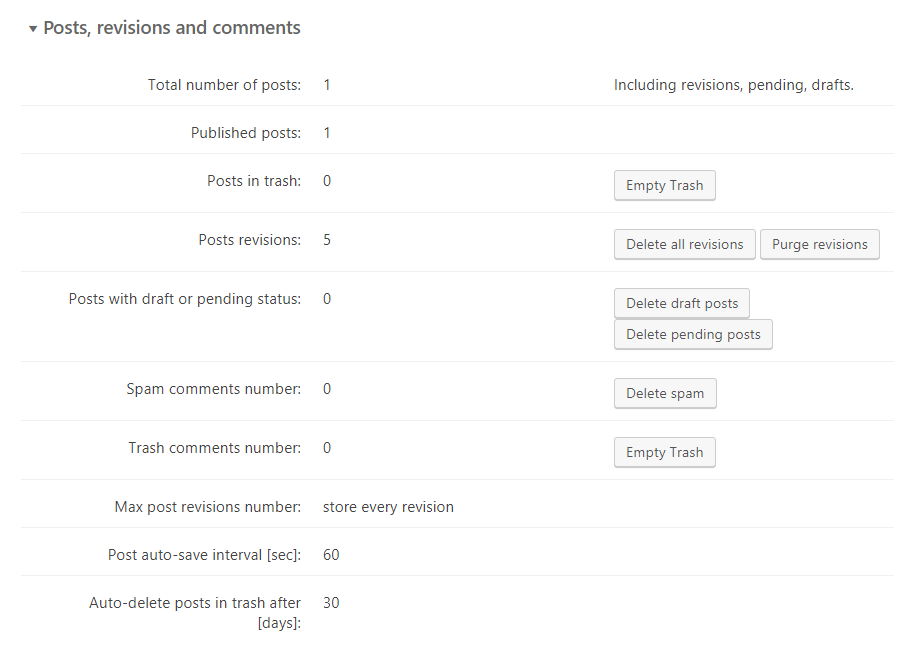Click the Posts, revisions and comments heading
This screenshot has width=914, height=647.
[x=171, y=28]
